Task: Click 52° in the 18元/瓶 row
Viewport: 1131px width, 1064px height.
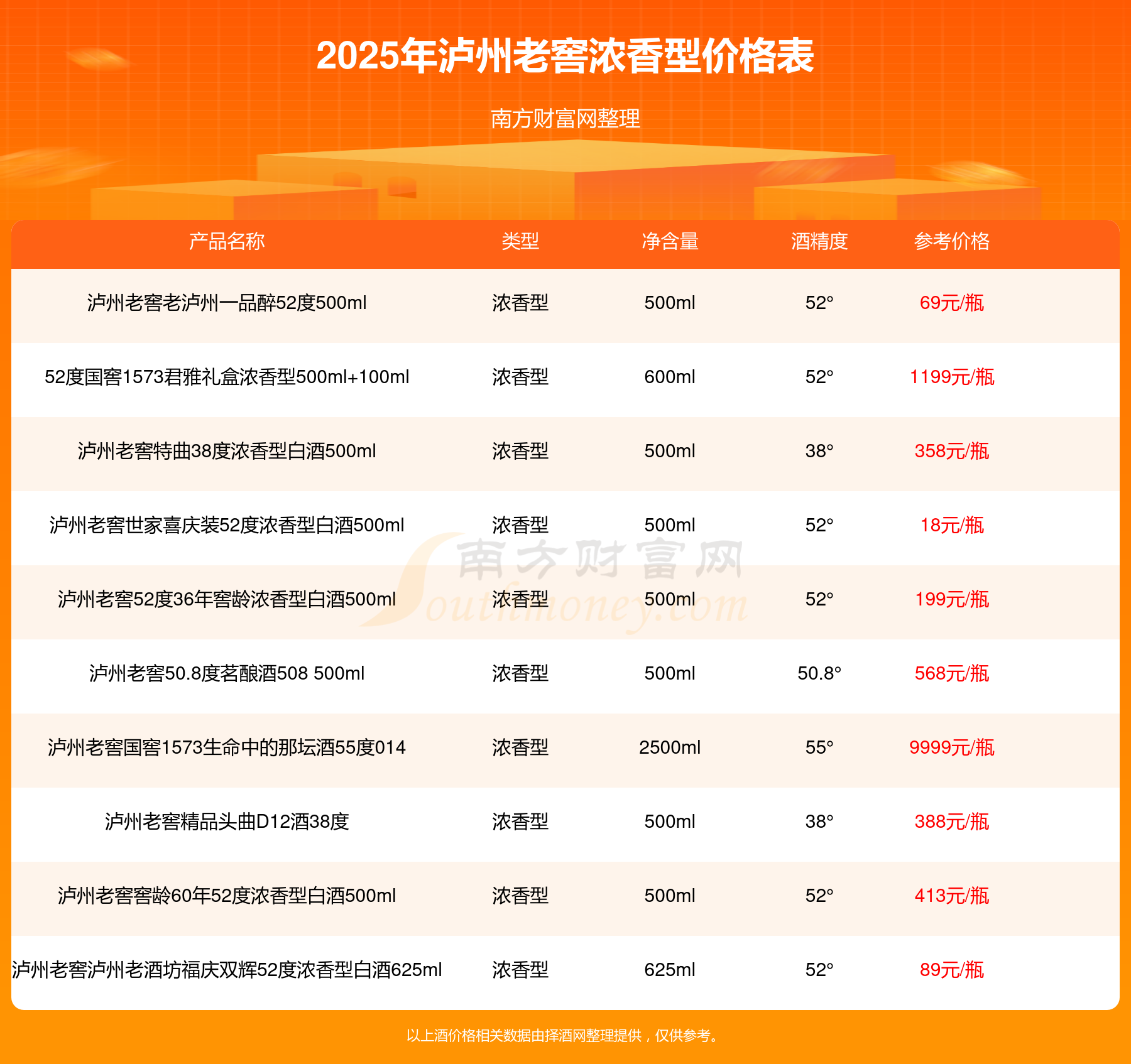Action: [x=819, y=525]
